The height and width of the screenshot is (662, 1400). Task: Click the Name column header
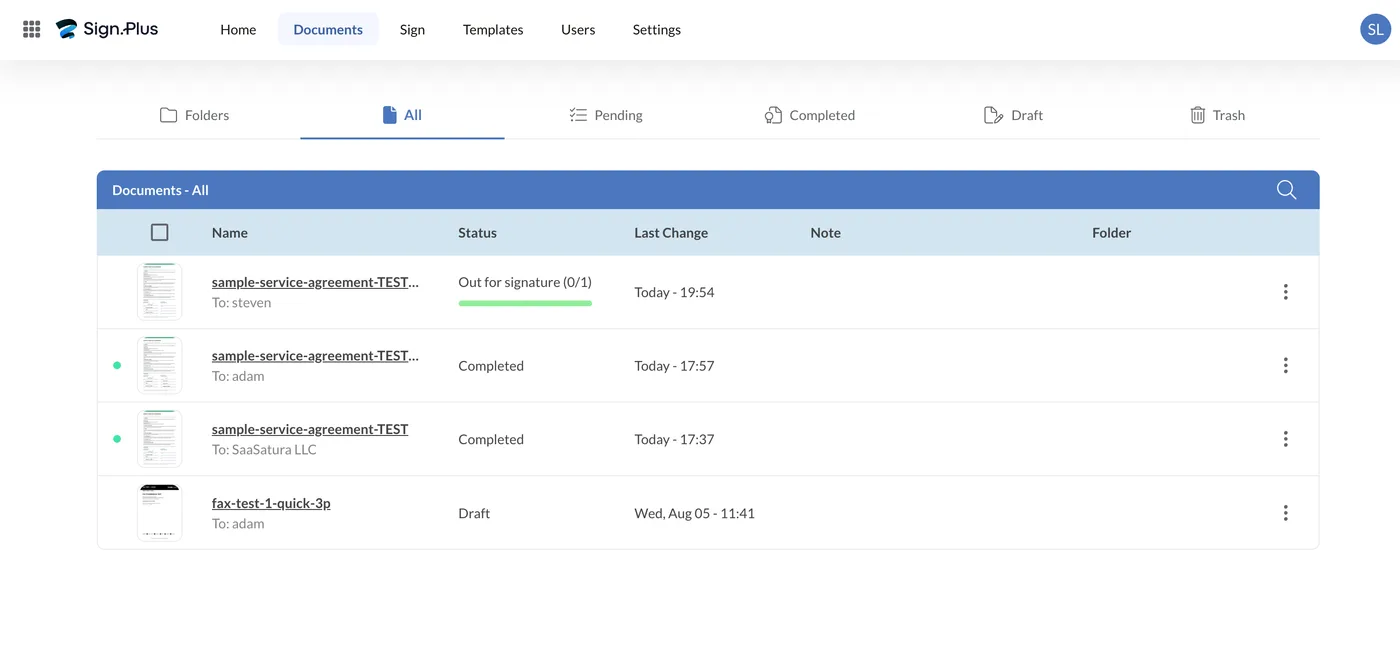(230, 233)
